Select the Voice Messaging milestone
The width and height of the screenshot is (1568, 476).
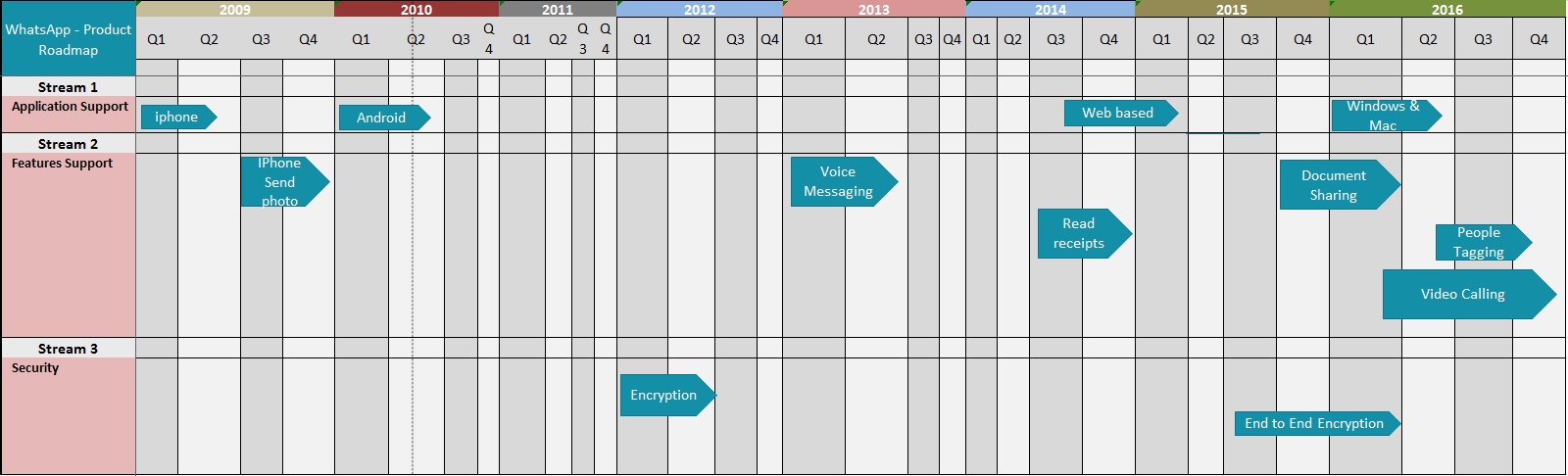841,182
